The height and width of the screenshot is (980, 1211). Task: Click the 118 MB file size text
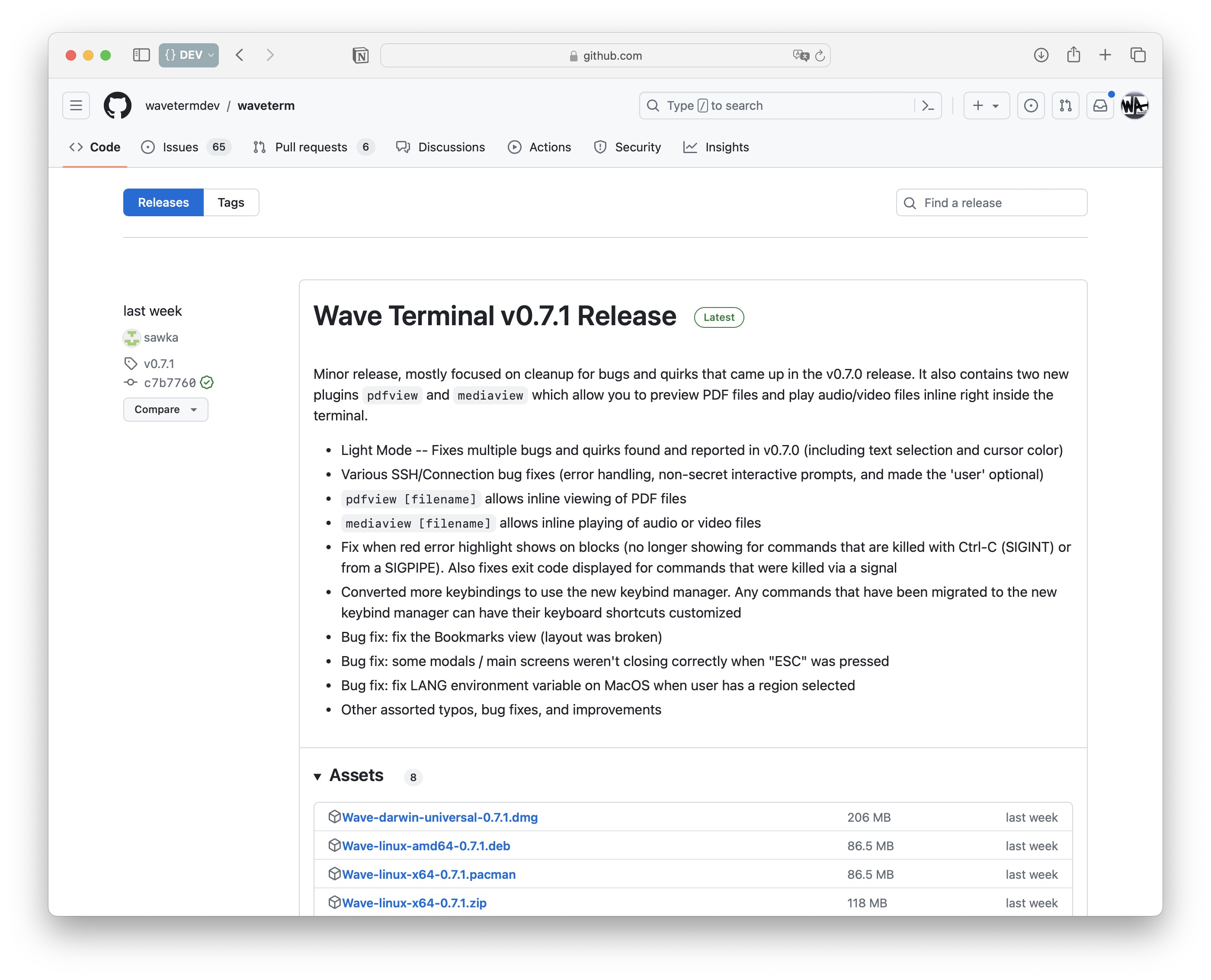pos(867,903)
